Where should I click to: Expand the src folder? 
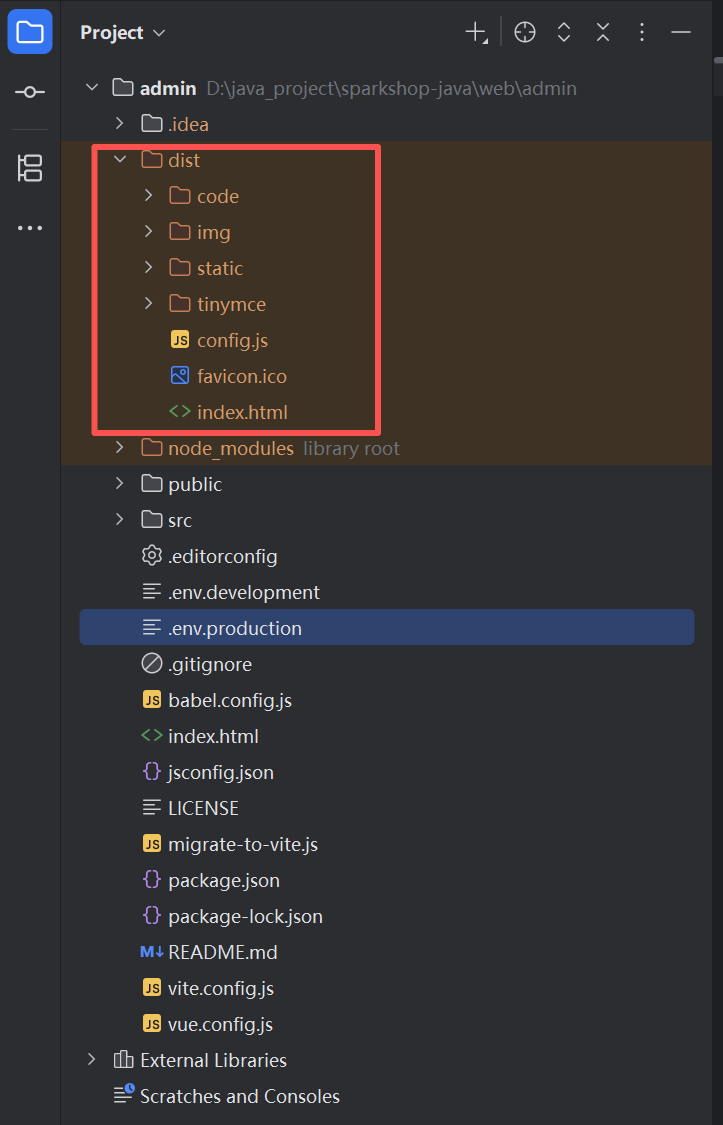pos(120,520)
